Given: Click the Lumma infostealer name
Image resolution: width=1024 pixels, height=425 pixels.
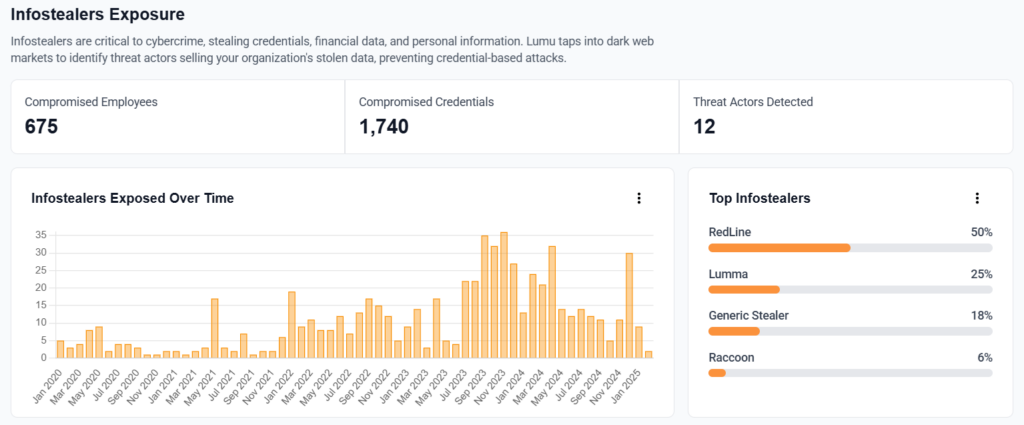Looking at the screenshot, I should pos(727,274).
